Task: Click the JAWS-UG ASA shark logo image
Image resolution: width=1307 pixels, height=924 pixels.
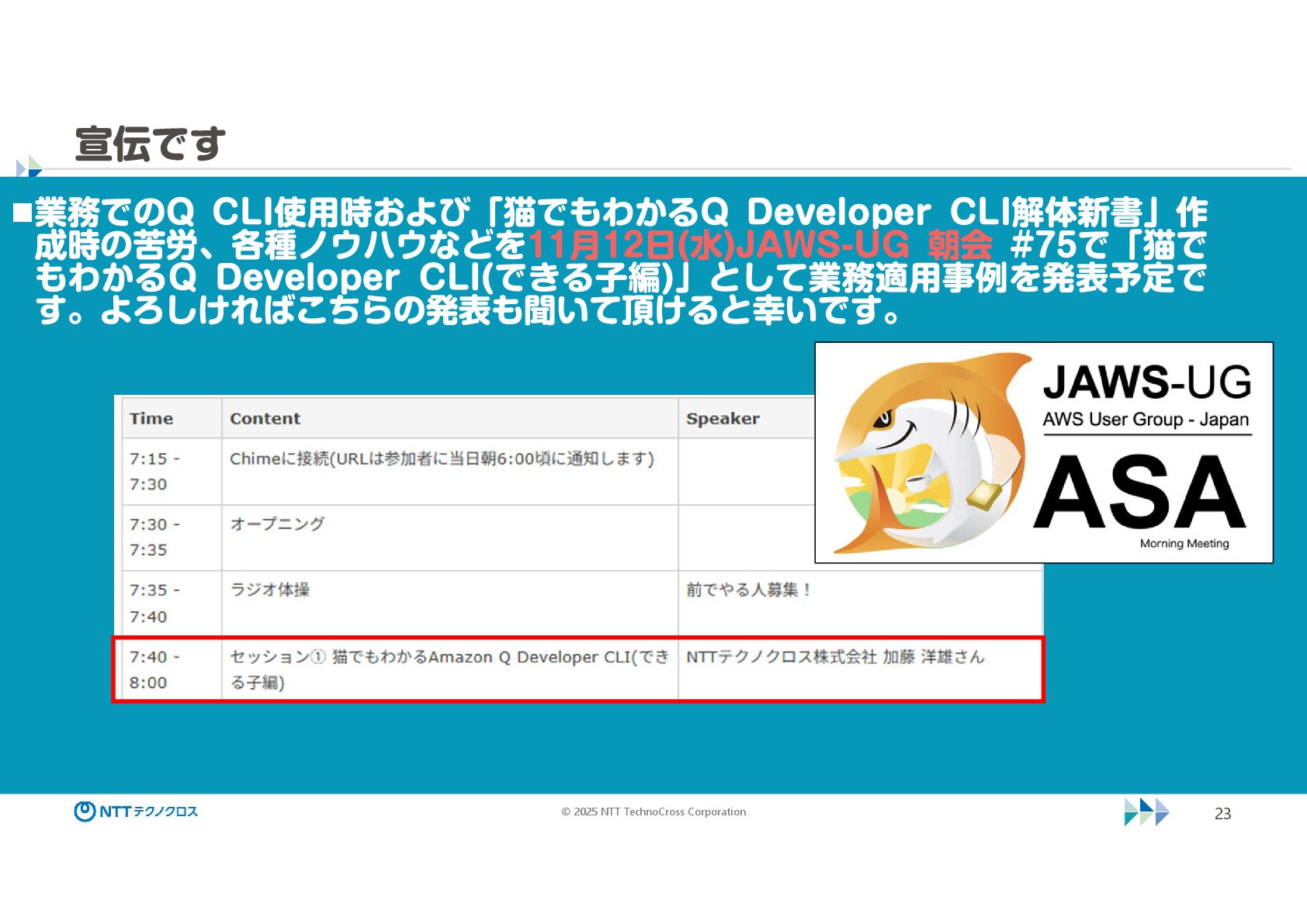Action: point(1043,452)
